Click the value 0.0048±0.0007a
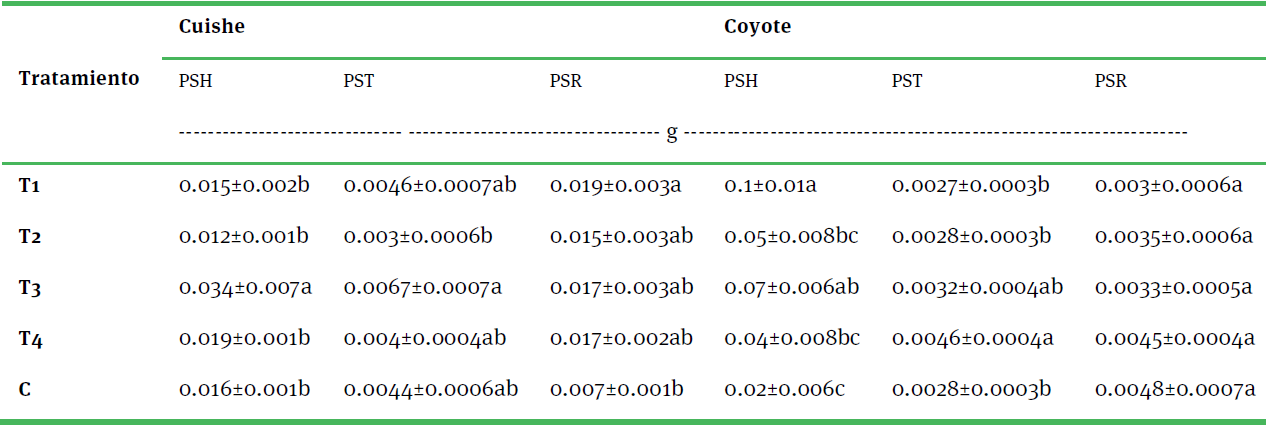 (x=1174, y=389)
